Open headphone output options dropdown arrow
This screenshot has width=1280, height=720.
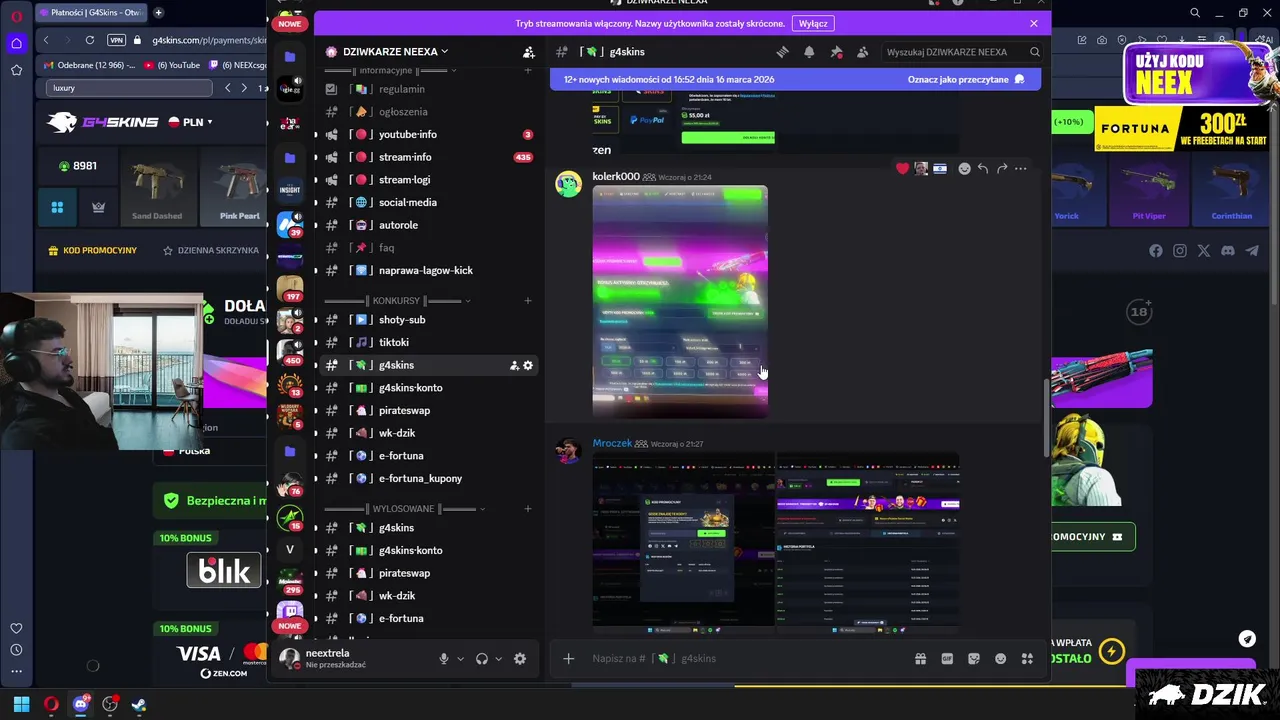tap(499, 659)
